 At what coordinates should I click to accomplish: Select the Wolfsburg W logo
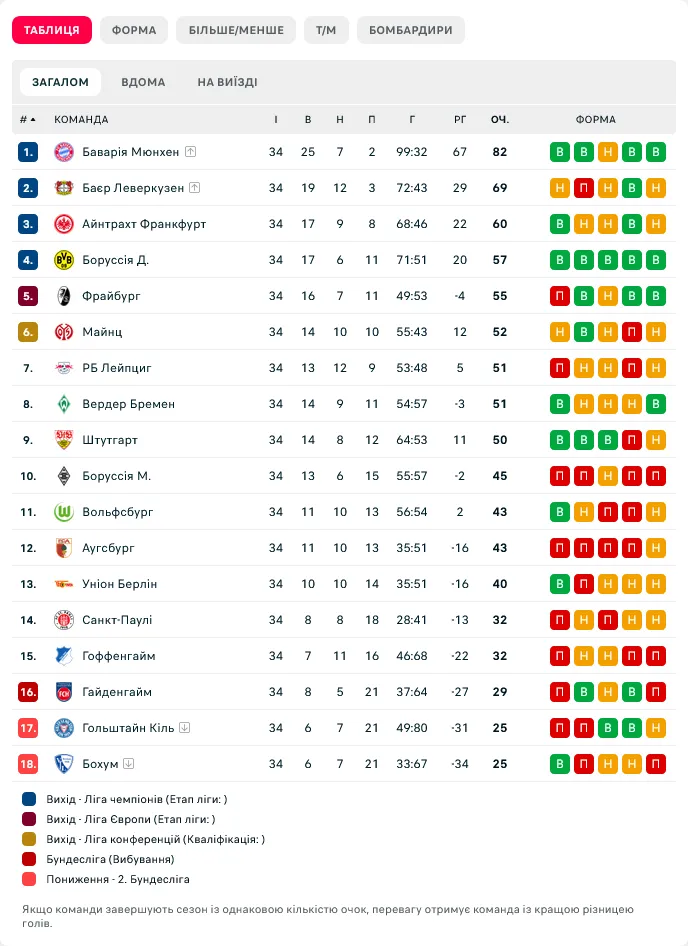pyautogui.click(x=63, y=512)
